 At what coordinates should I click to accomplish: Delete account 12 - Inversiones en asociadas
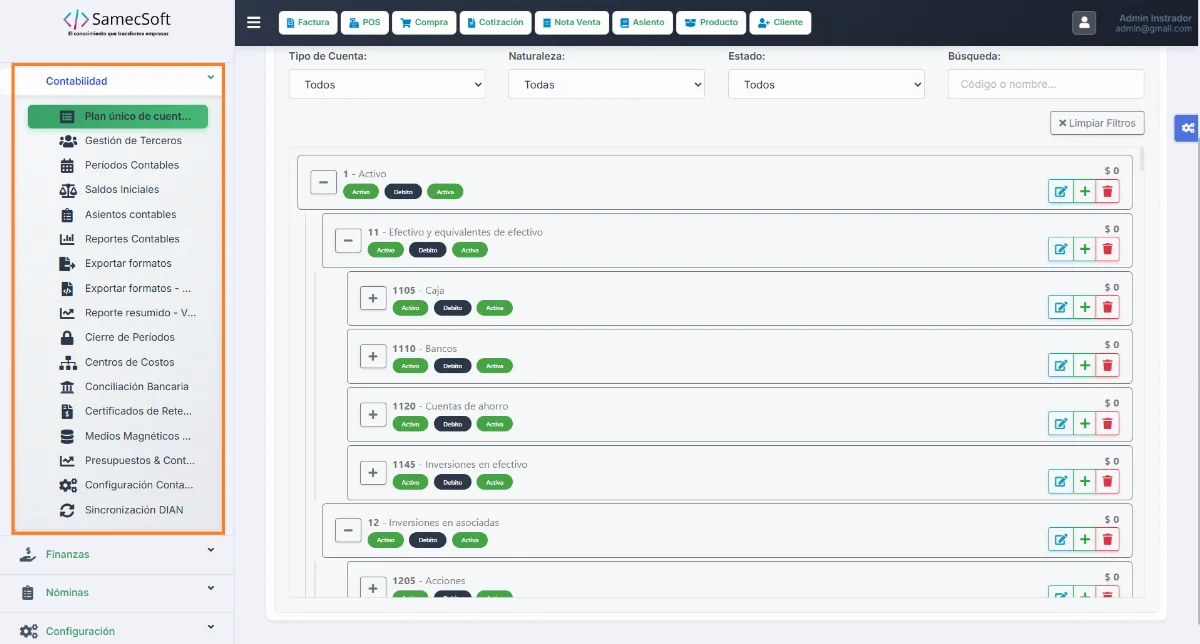point(1107,539)
